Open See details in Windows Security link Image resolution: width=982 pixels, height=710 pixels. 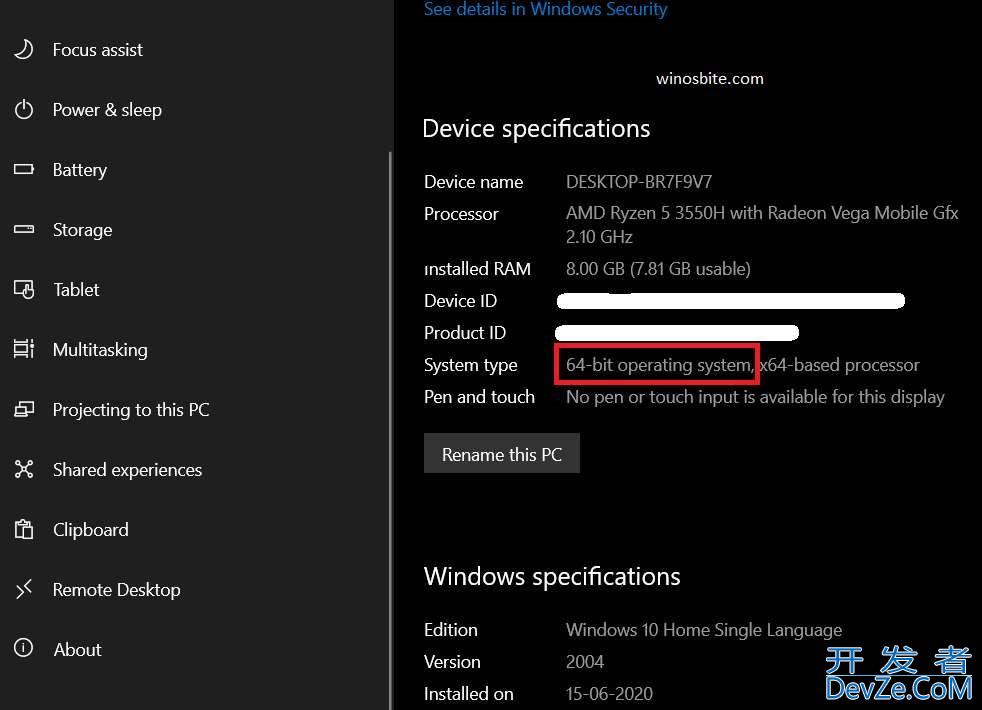[545, 9]
